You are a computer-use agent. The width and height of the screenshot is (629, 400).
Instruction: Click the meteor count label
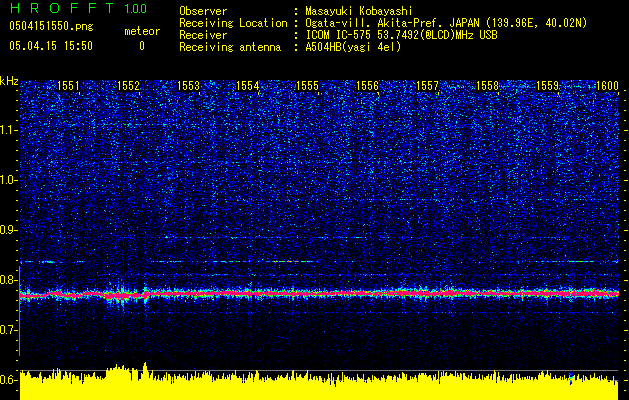click(142, 31)
